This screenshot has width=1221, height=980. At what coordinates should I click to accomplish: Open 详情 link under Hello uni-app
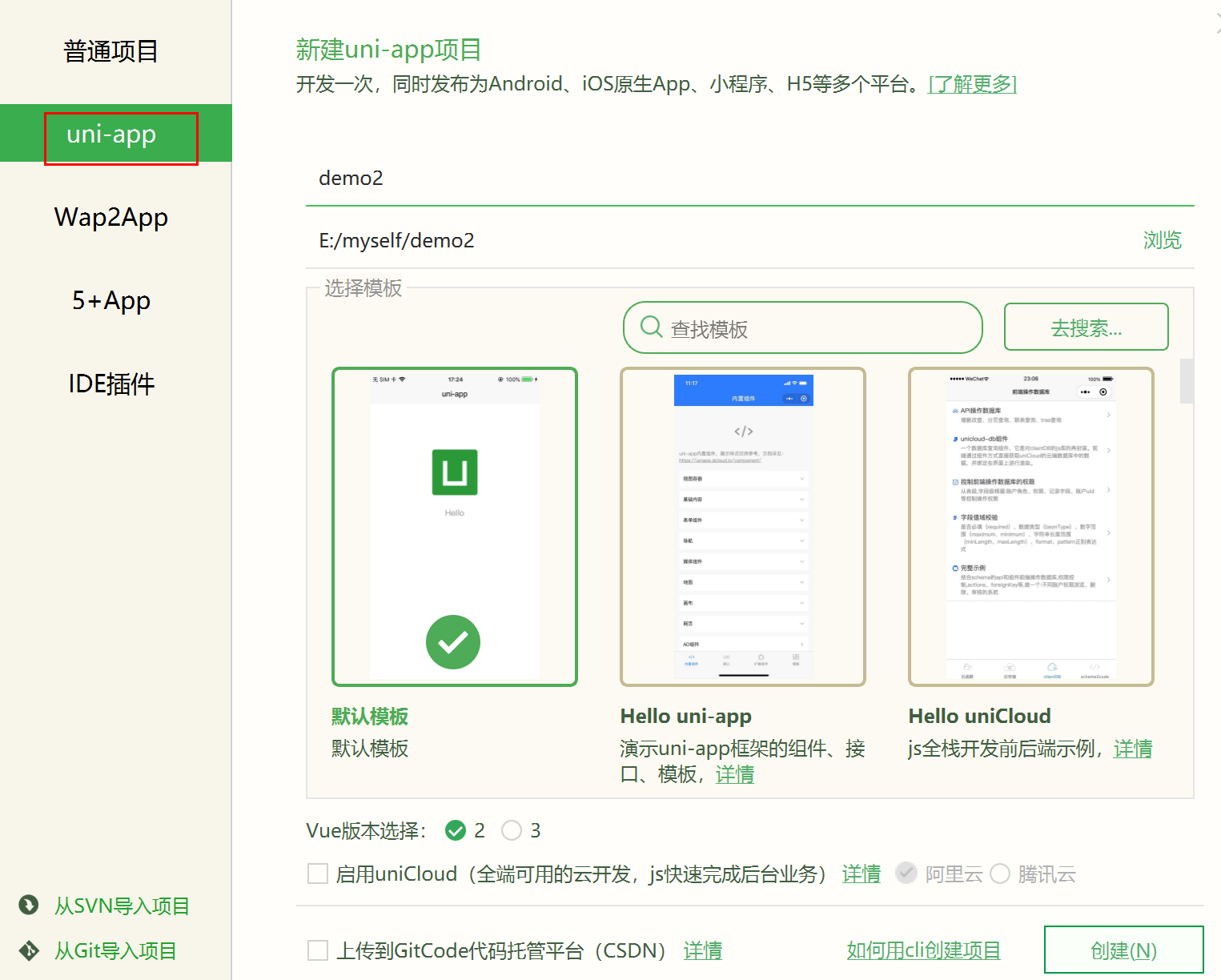pos(735,774)
